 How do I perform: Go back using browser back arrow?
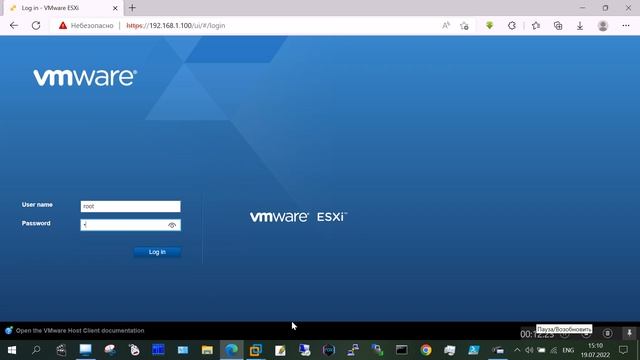click(x=14, y=25)
